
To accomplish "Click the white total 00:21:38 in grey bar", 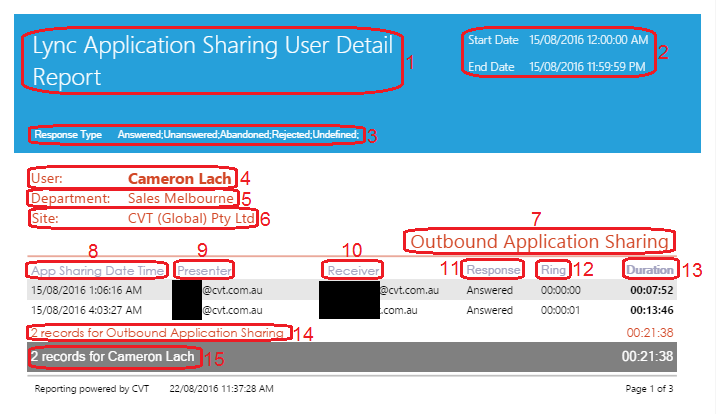I will [648, 356].
